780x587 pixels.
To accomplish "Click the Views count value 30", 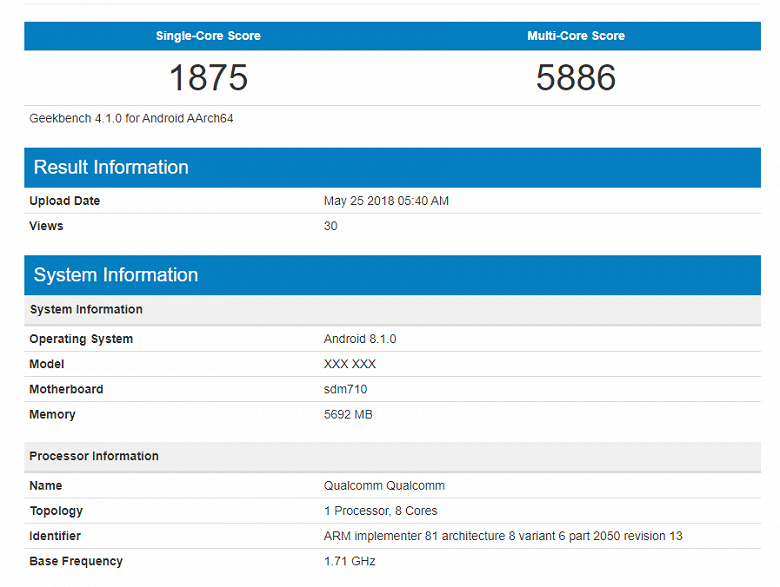I will [330, 226].
